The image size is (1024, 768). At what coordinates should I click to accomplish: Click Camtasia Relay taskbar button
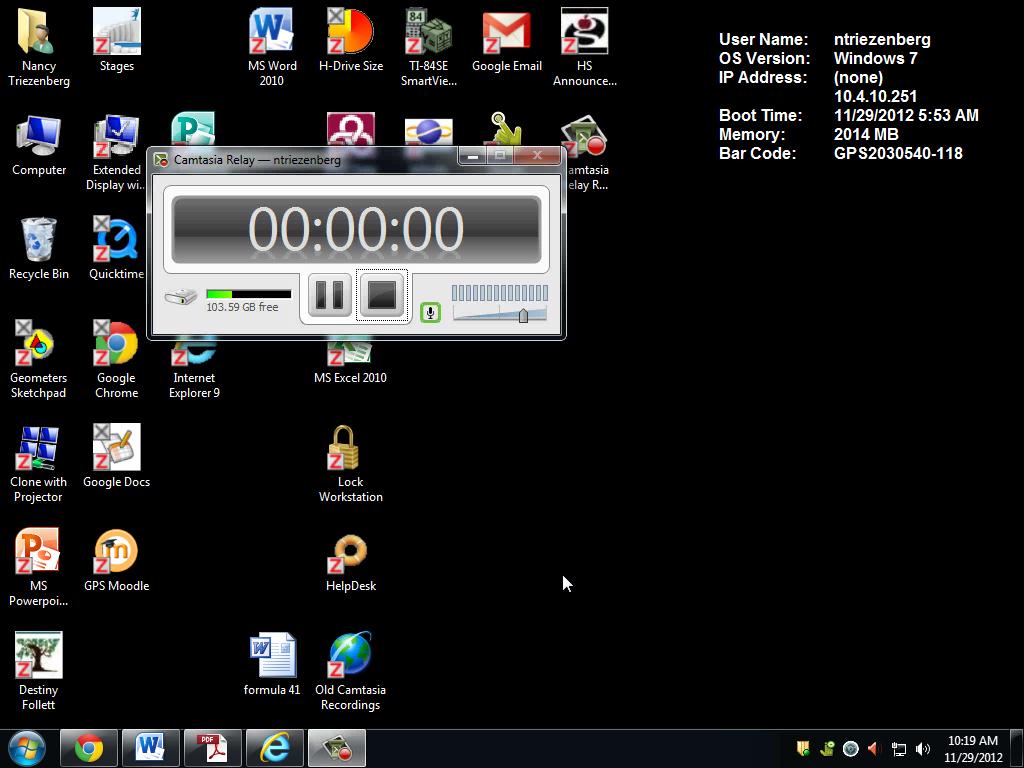click(x=337, y=748)
